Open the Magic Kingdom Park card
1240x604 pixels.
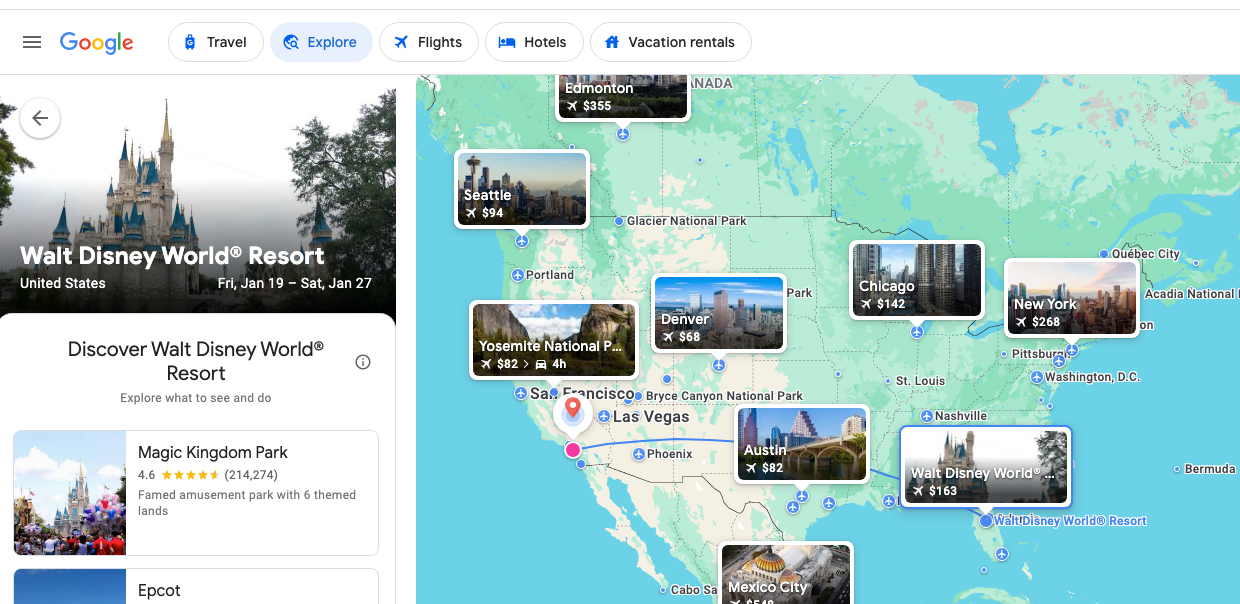tap(196, 493)
